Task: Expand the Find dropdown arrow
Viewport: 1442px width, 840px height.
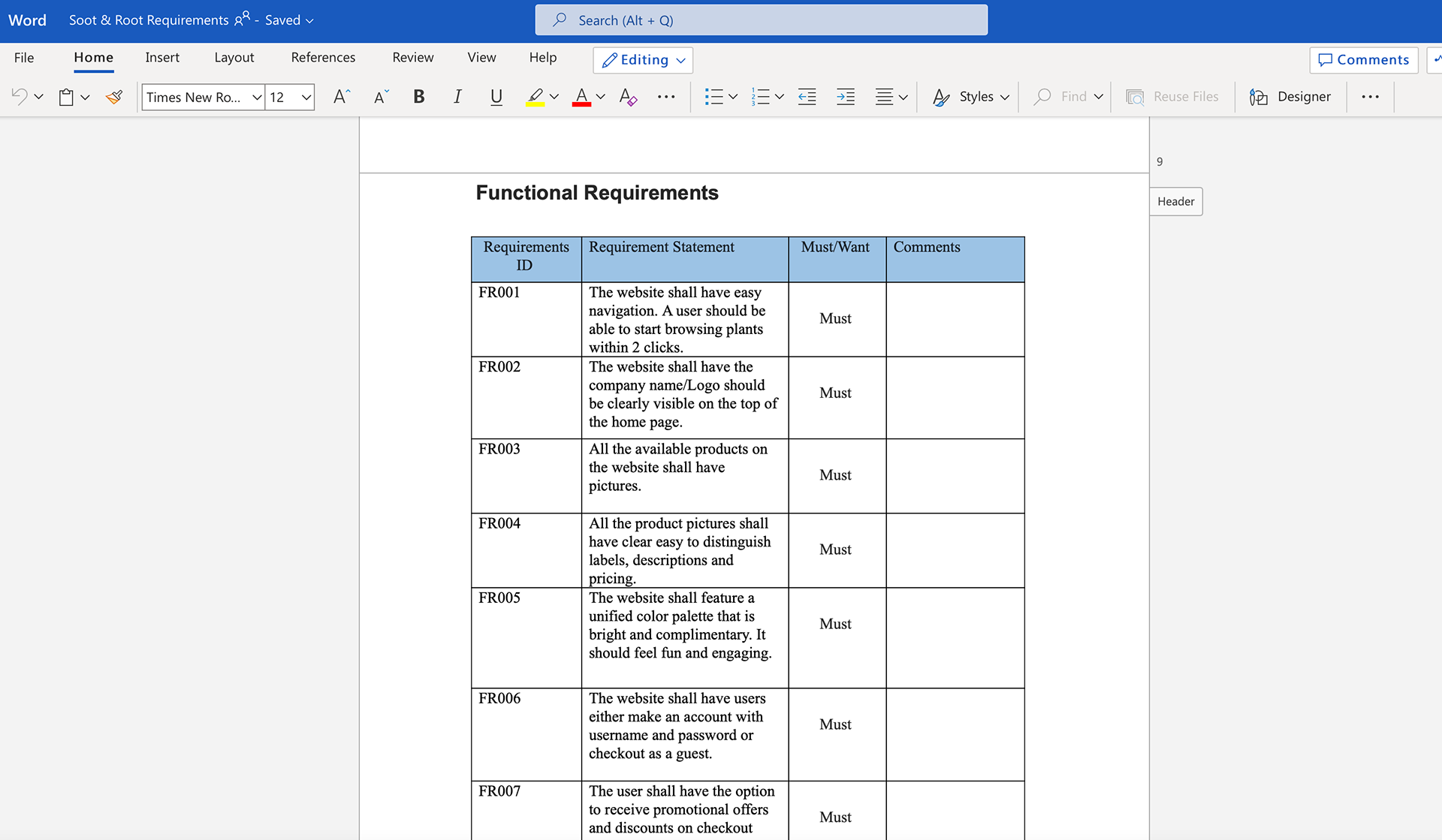Action: click(x=1099, y=97)
